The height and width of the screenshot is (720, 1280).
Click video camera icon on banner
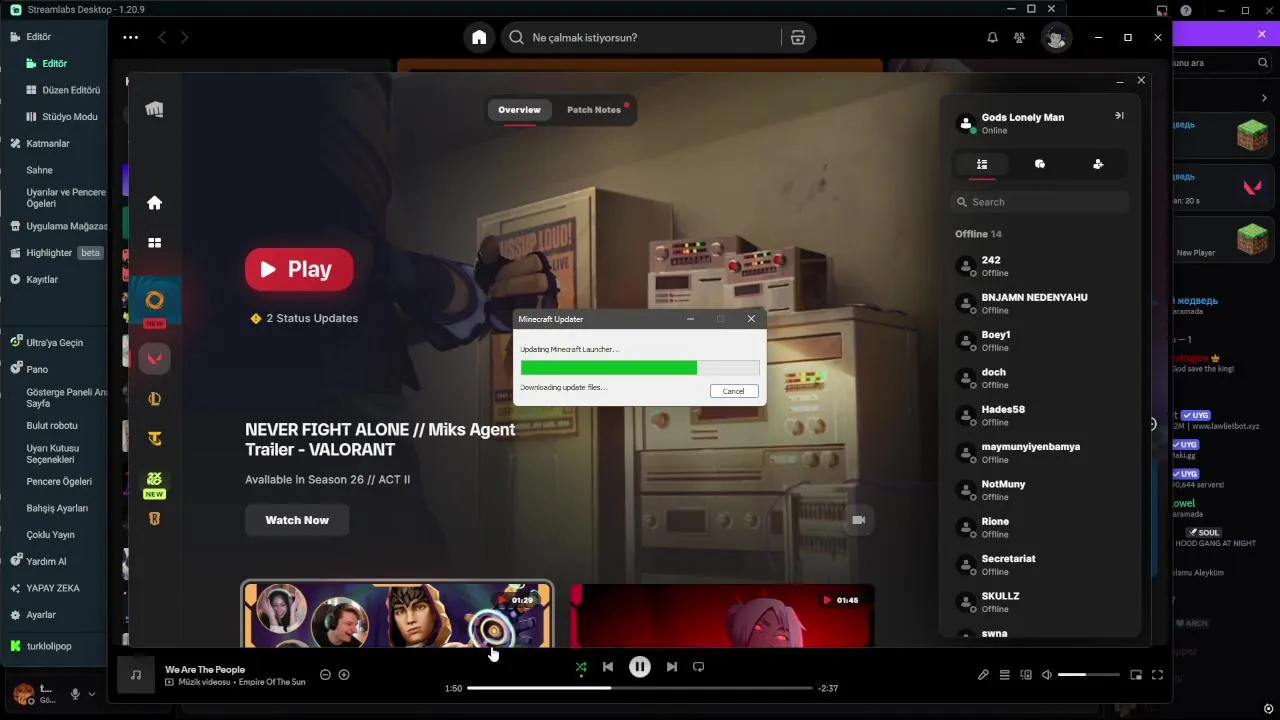point(857,520)
